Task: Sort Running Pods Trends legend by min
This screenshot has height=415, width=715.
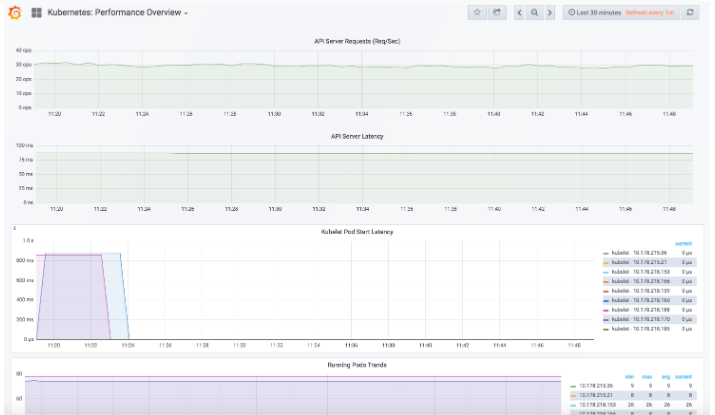Action: (629, 377)
